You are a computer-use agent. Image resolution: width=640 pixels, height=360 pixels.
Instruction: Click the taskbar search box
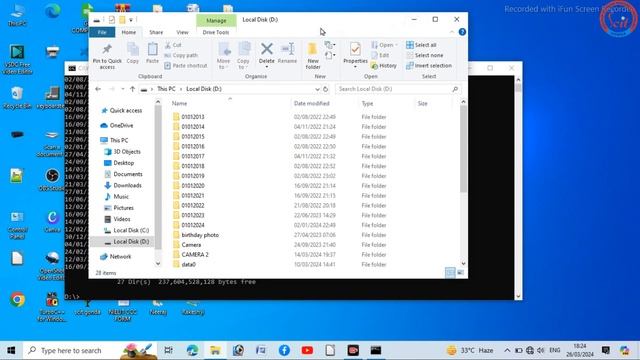tap(90, 350)
